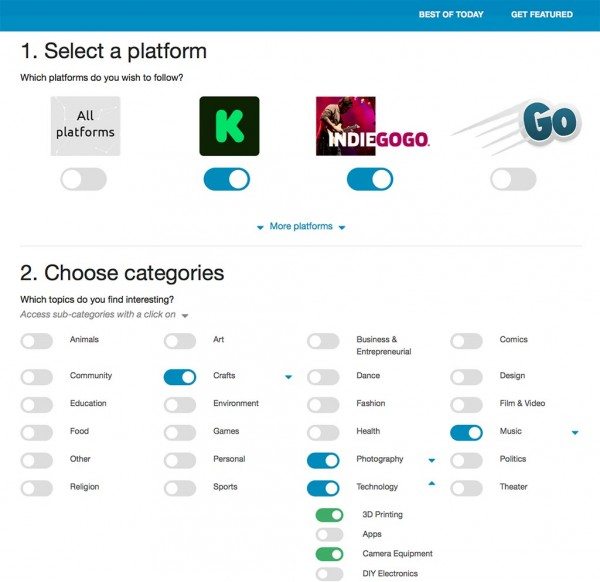This screenshot has height=582, width=600.
Task: Collapse Technology sub-categories arrow
Action: point(432,484)
